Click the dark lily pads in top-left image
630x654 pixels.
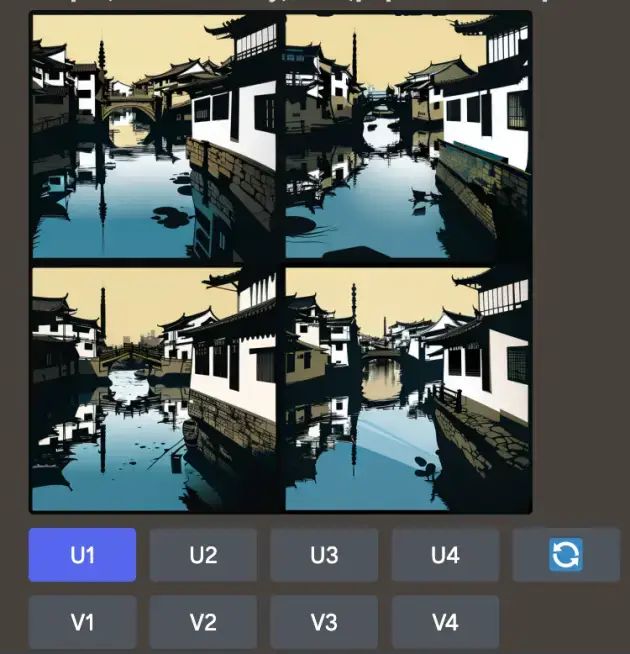[x=170, y=216]
